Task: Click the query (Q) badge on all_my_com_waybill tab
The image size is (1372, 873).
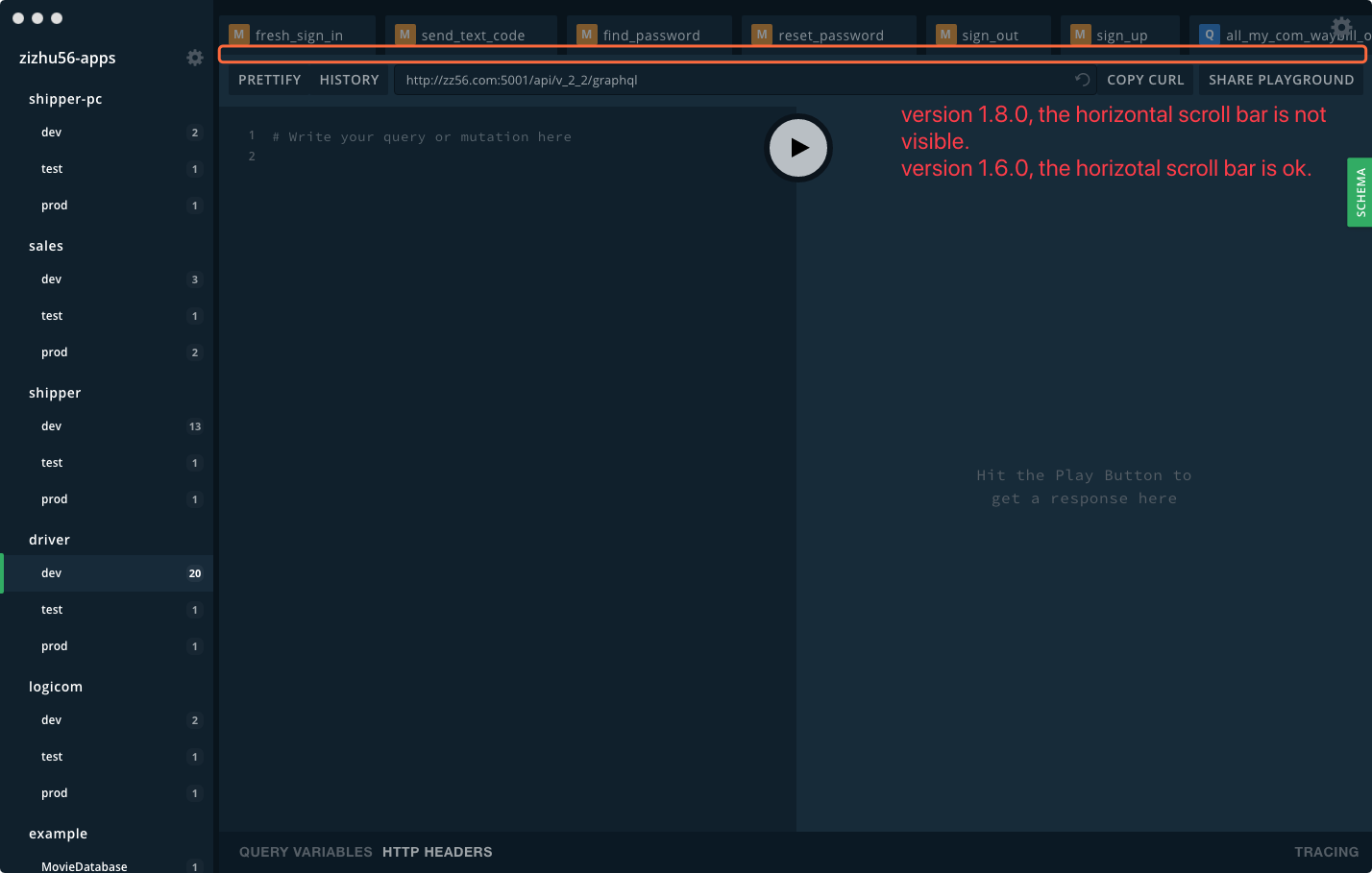Action: (x=1209, y=34)
